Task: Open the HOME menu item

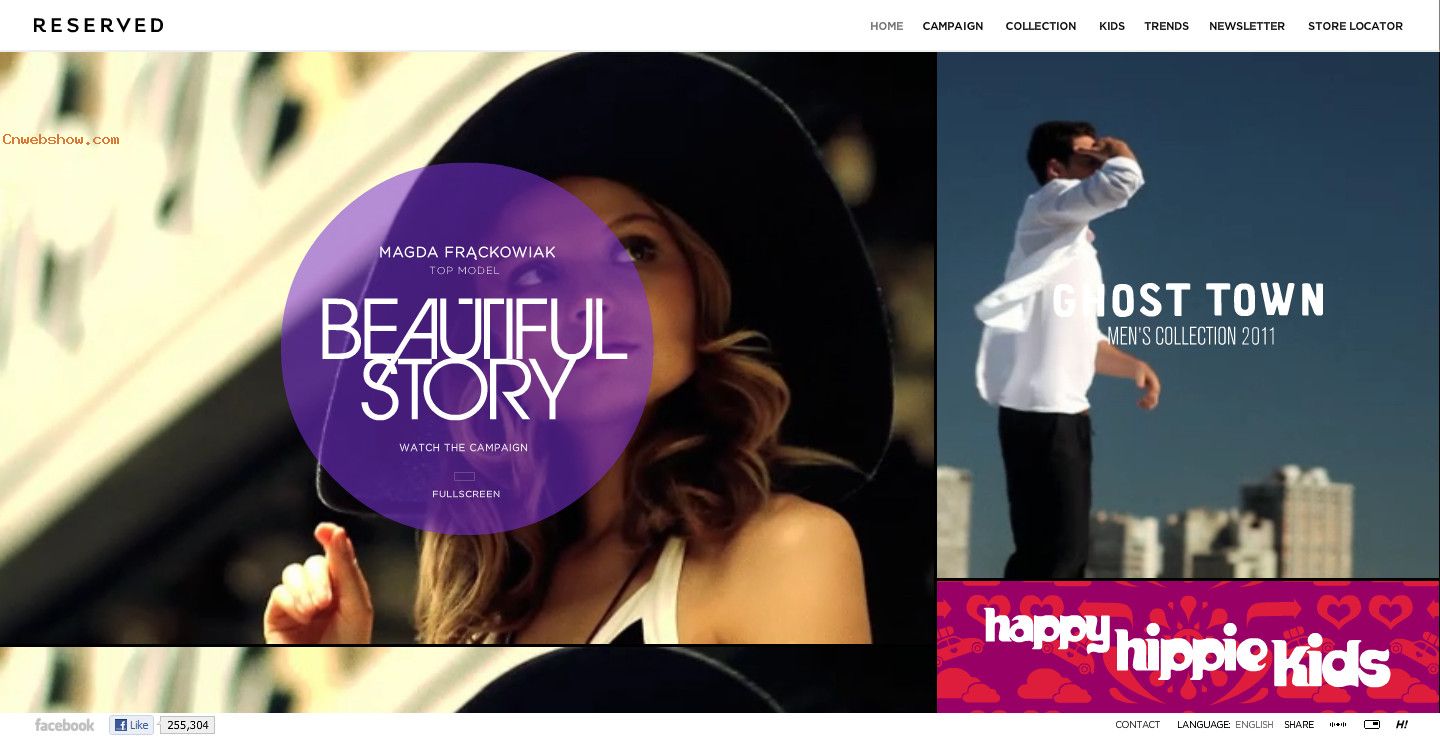Action: pos(886,26)
